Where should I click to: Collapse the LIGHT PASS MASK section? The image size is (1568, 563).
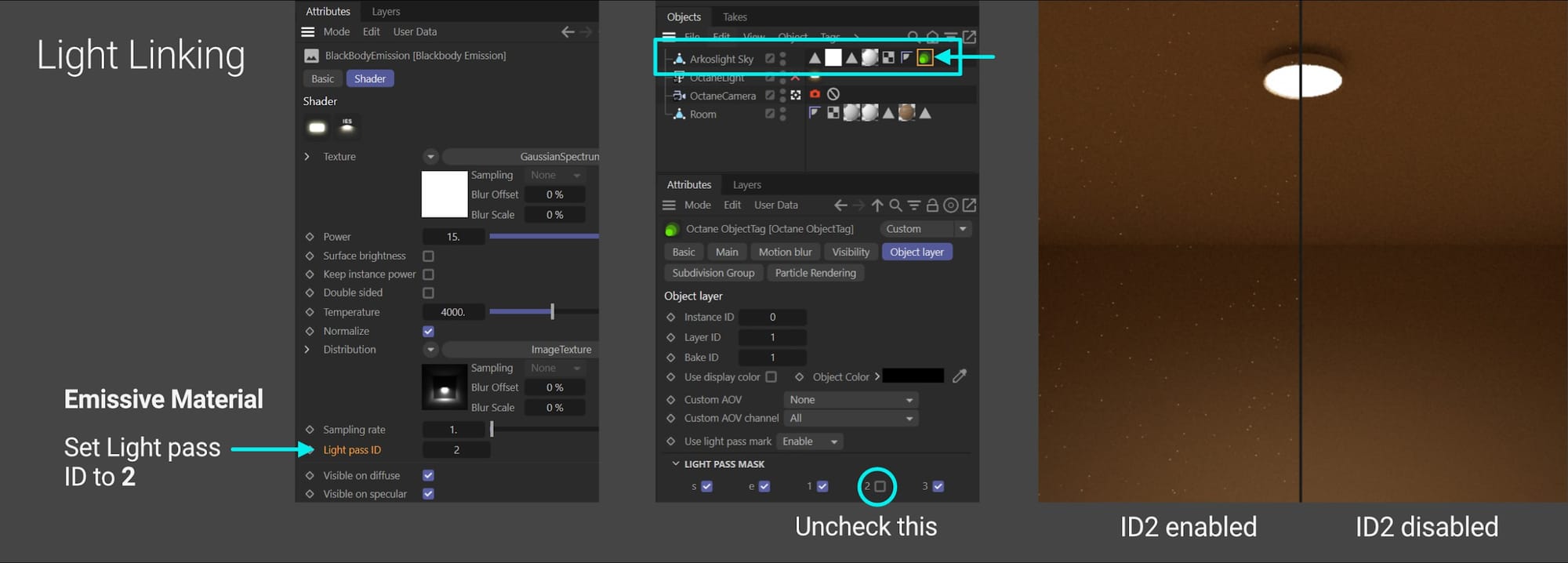coord(676,464)
